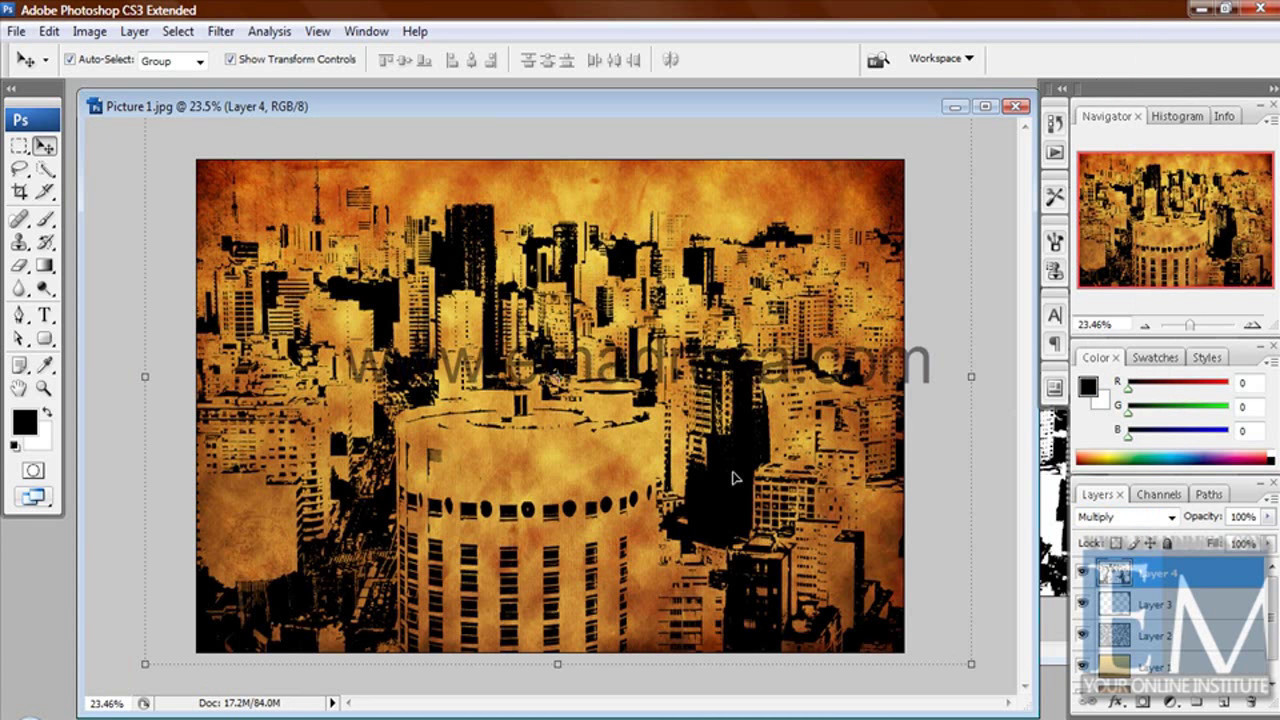The height and width of the screenshot is (720, 1280).
Task: Select the Path Selection tool
Action: [19, 339]
